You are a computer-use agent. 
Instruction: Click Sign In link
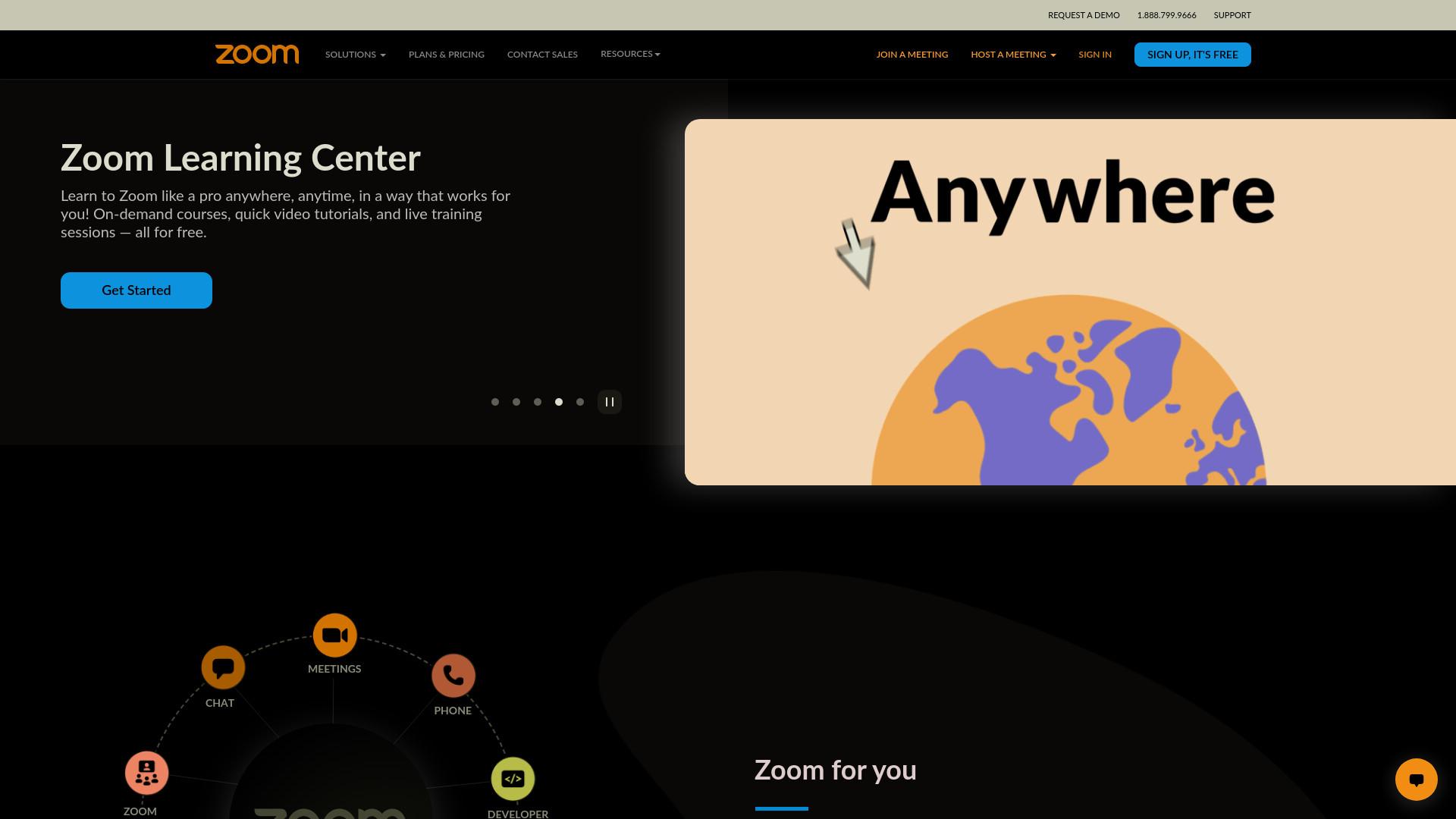[x=1095, y=55]
